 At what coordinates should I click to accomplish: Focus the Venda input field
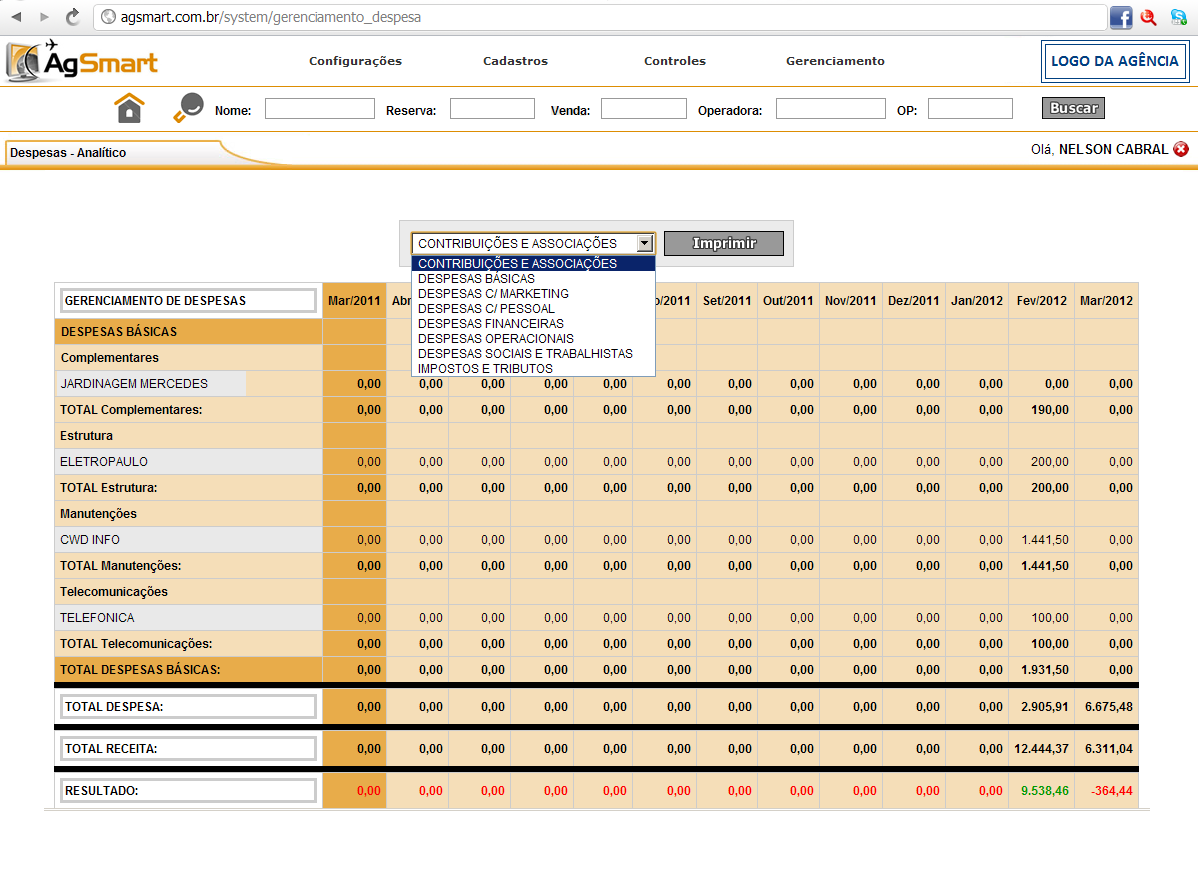point(643,108)
